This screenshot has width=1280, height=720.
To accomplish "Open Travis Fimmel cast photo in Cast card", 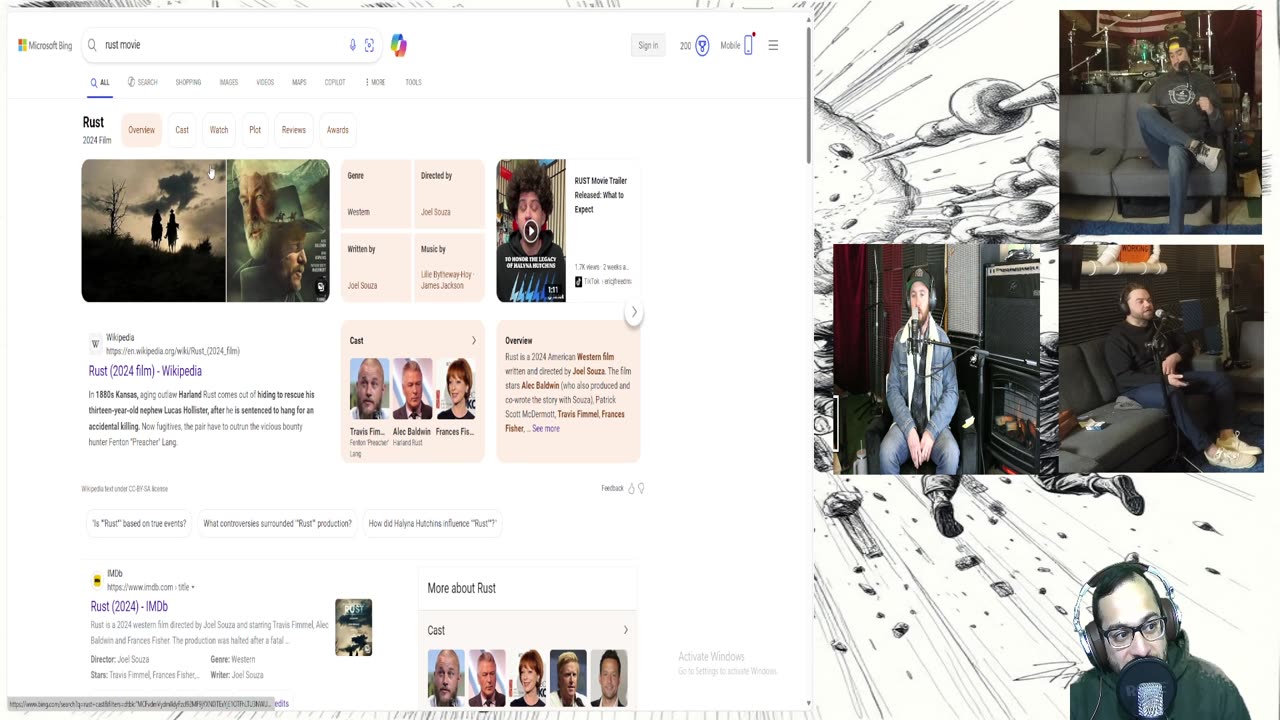I will coord(369,389).
